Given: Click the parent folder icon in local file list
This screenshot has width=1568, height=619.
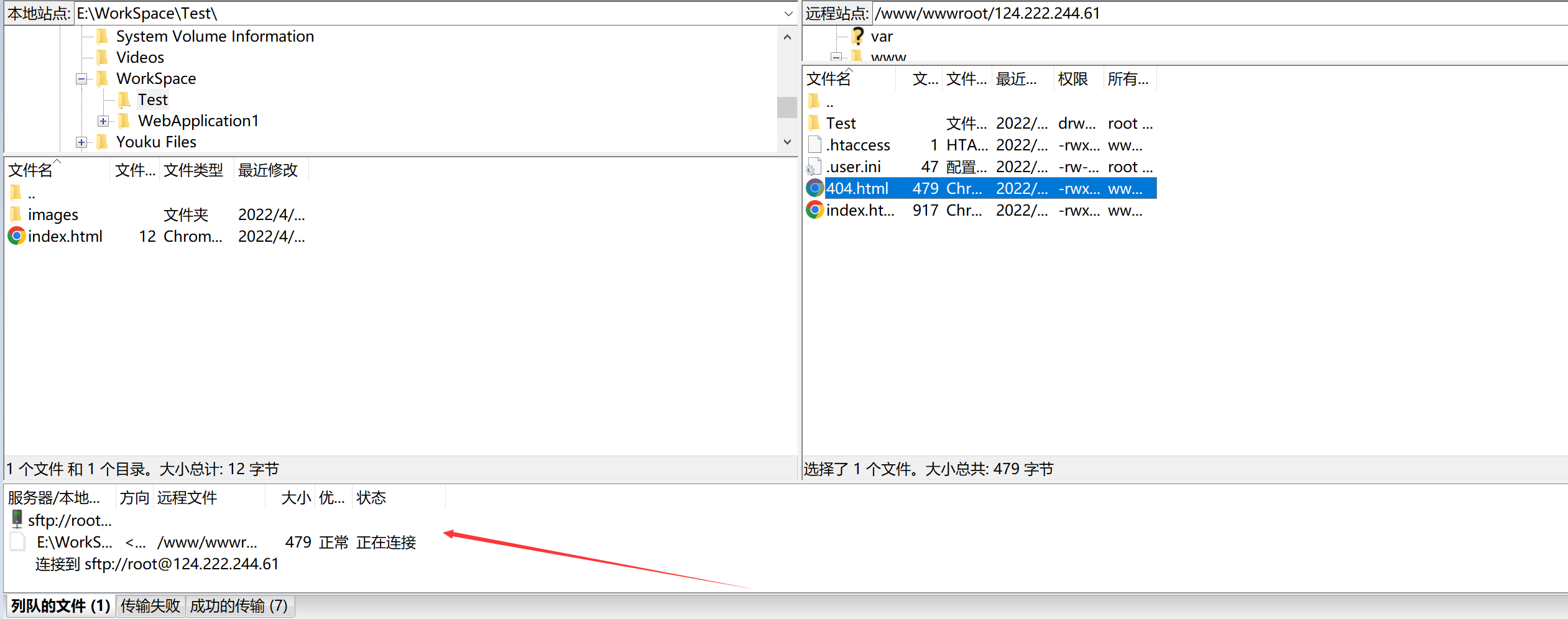Looking at the screenshot, I should (x=16, y=193).
